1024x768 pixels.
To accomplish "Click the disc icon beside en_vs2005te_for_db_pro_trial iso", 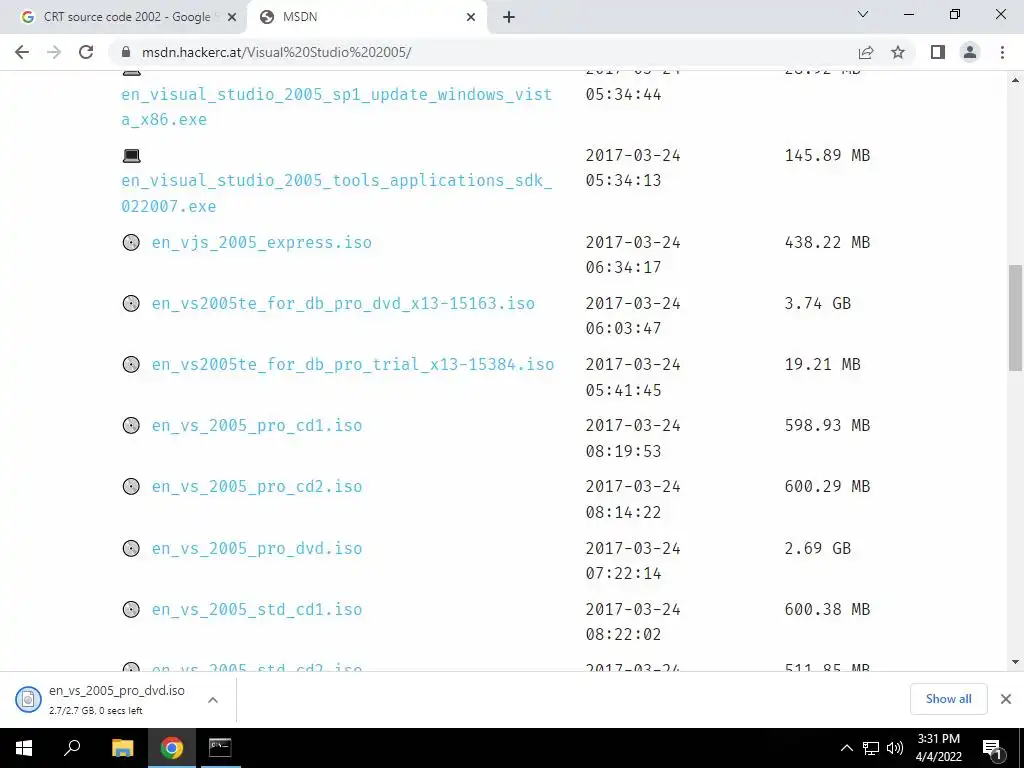I will tap(131, 364).
